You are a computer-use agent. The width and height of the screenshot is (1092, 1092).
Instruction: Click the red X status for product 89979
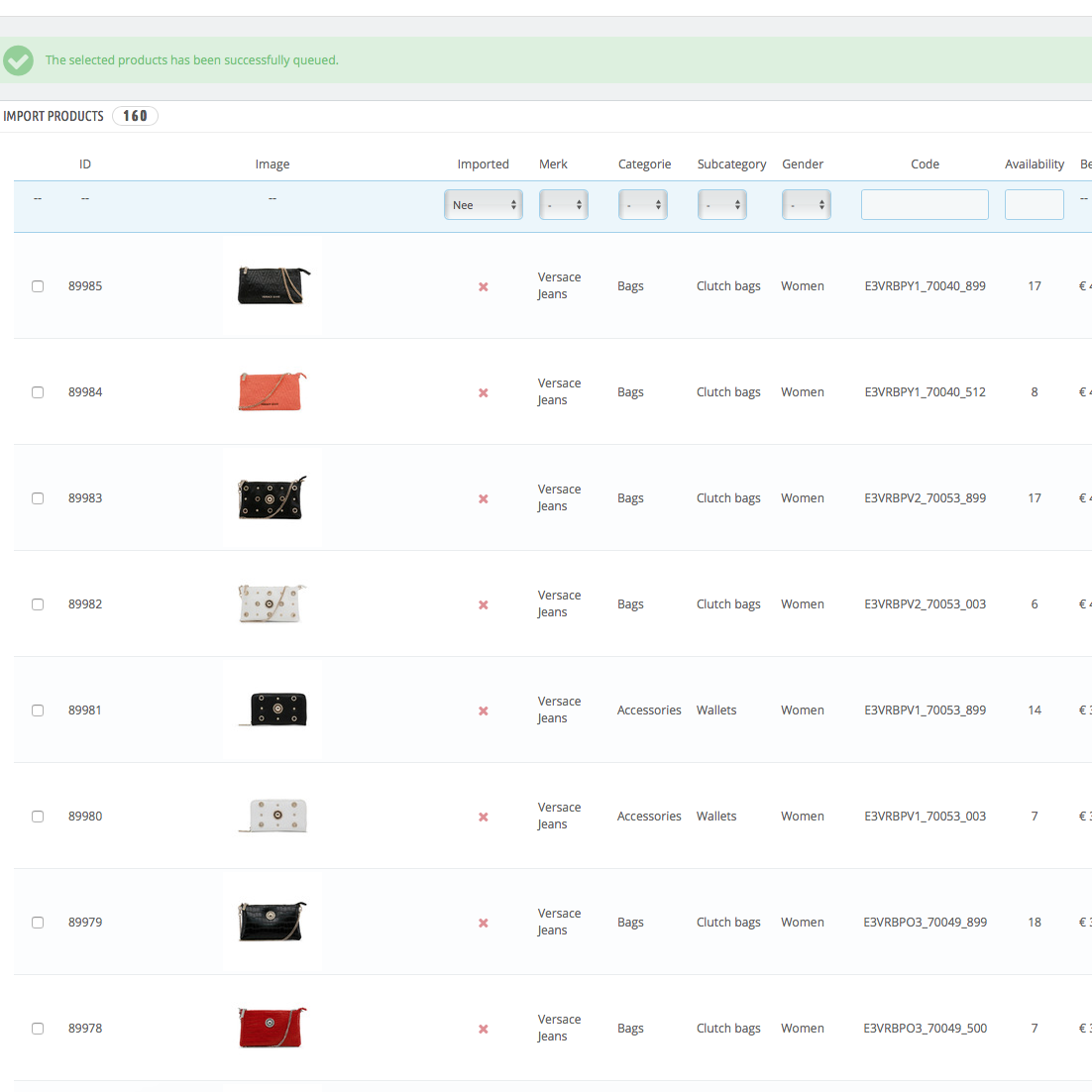(484, 923)
